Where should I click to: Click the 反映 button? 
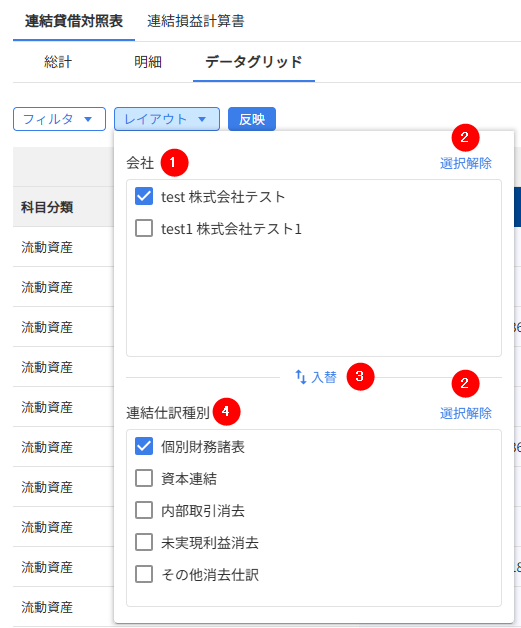[x=252, y=119]
